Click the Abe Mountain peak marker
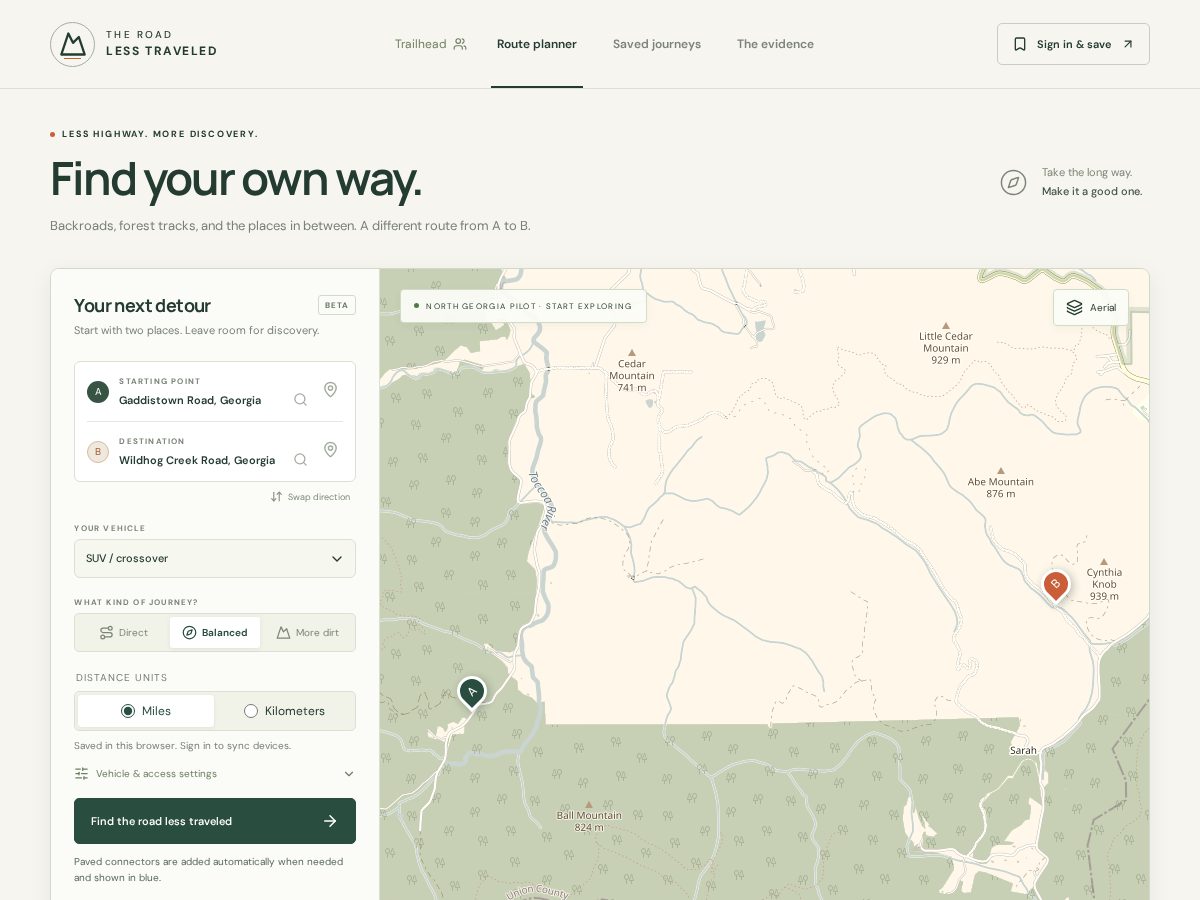1200x900 pixels. click(x=1000, y=470)
